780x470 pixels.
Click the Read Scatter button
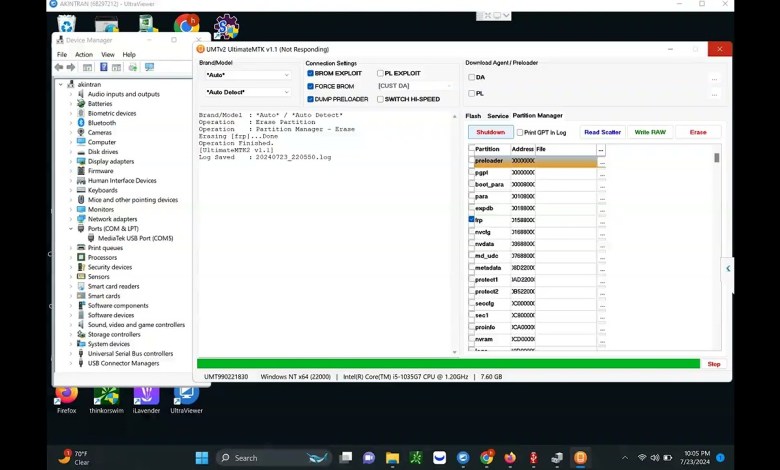coord(602,132)
